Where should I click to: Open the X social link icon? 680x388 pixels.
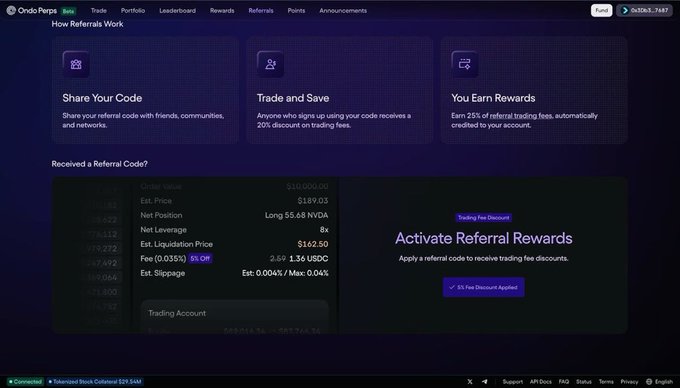point(470,381)
